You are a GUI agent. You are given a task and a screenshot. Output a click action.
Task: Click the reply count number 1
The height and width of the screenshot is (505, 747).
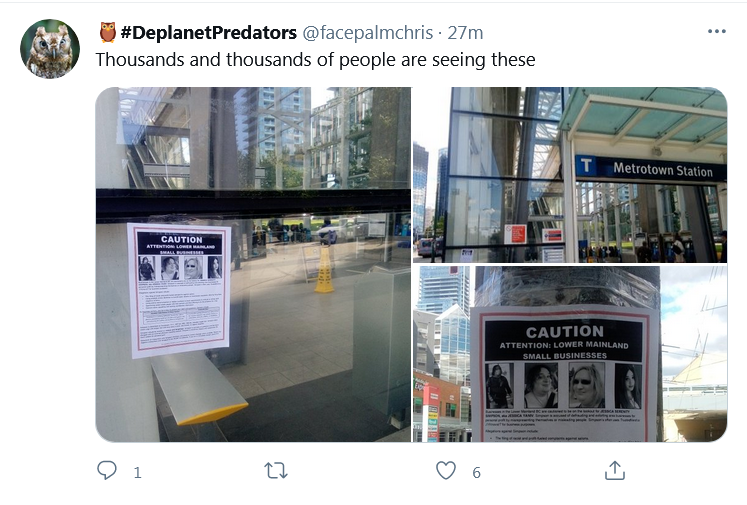[x=137, y=473]
